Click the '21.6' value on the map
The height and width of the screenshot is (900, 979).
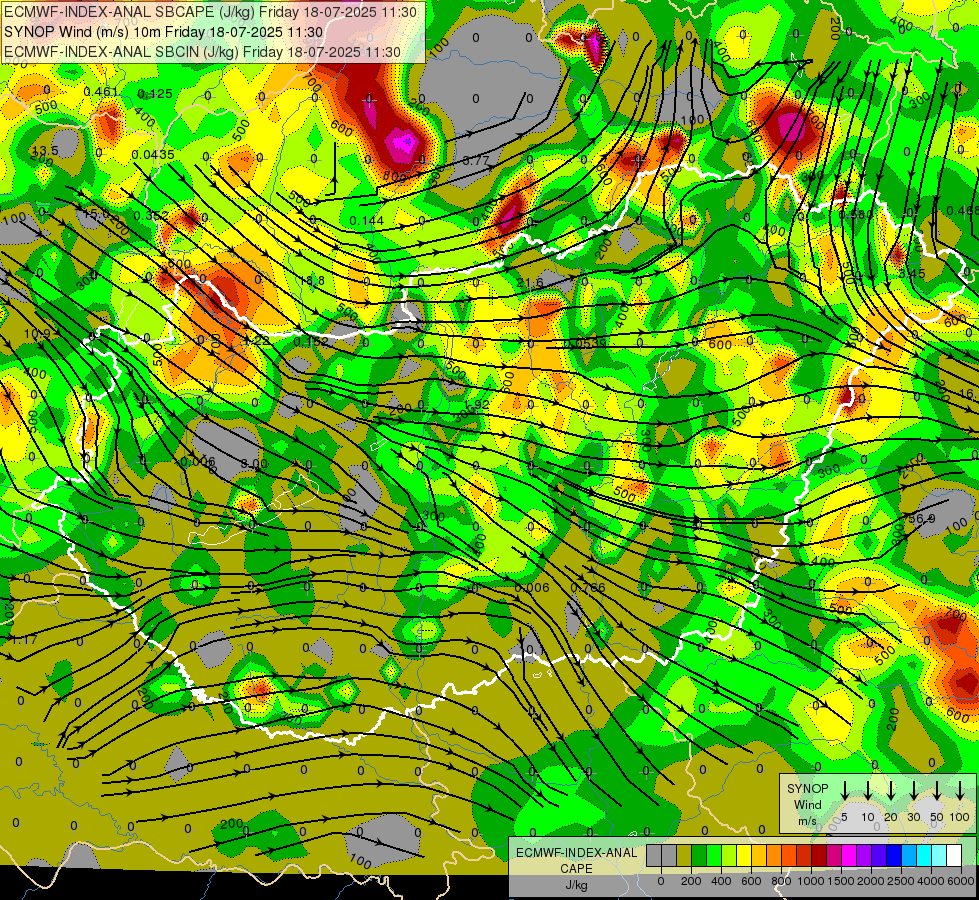point(530,283)
